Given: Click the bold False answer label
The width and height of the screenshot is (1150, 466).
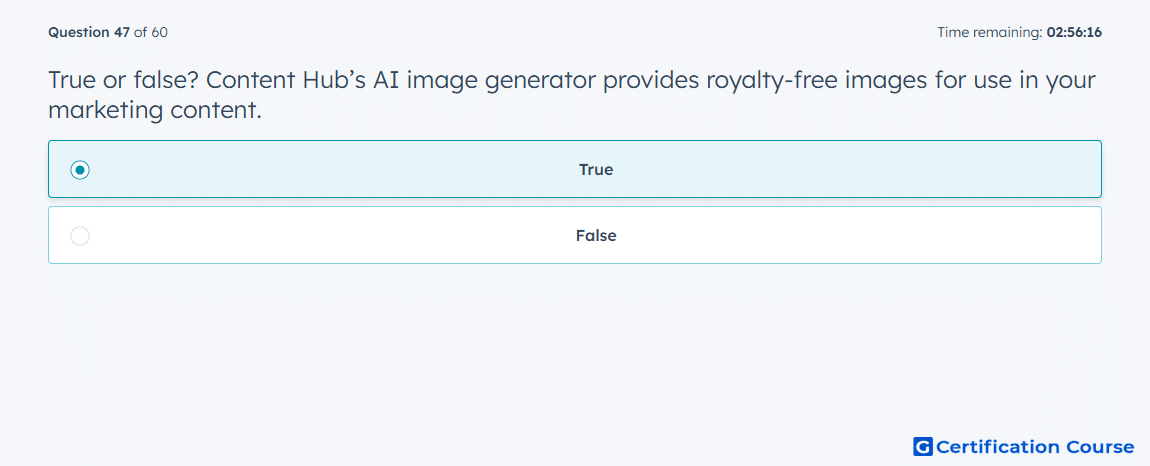Looking at the screenshot, I should [596, 236].
